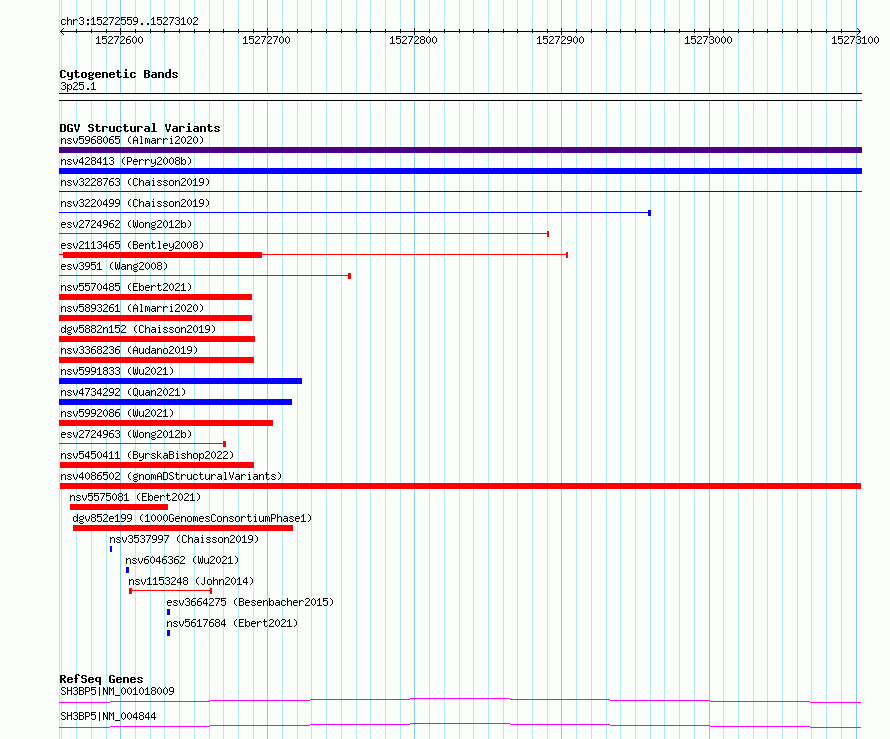The image size is (890, 739).
Task: Click long red nsv4086502 variant bar
Action: tap(460, 486)
